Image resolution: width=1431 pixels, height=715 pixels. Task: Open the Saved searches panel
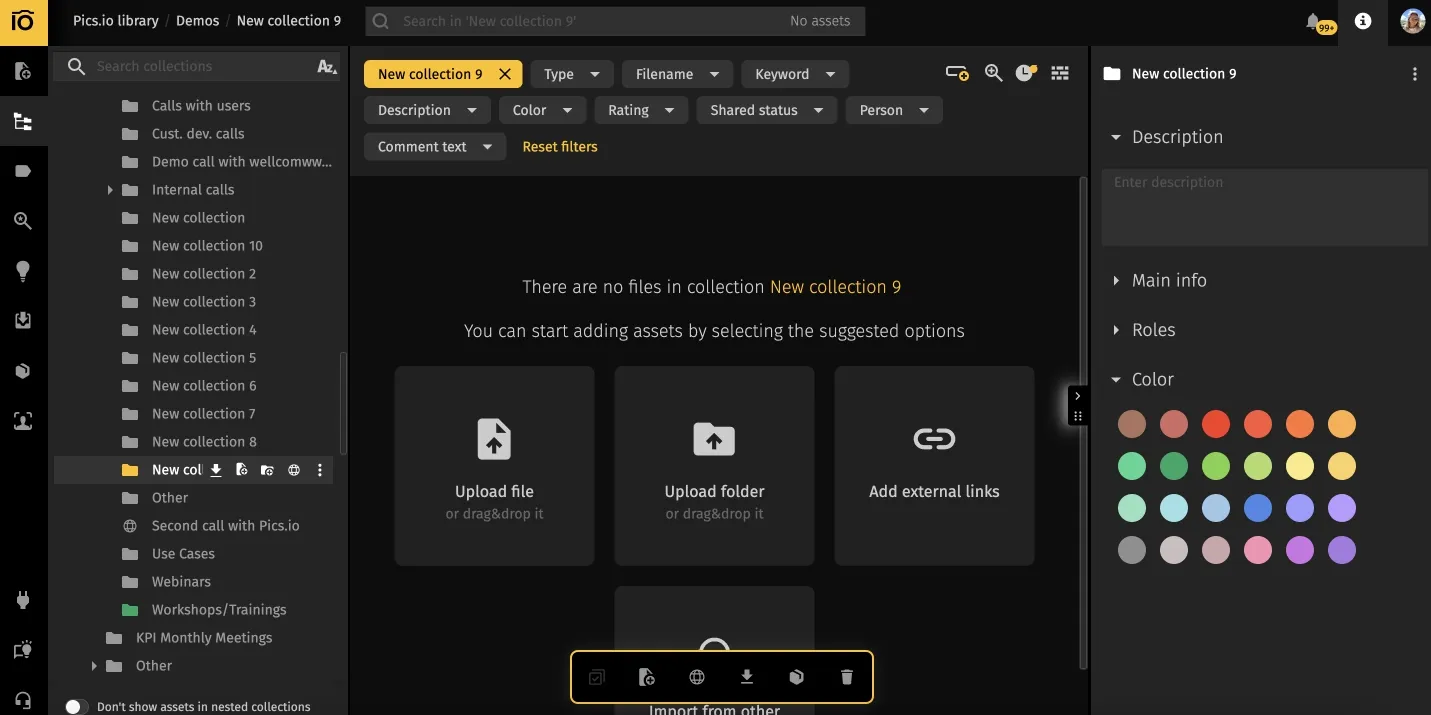(x=24, y=220)
